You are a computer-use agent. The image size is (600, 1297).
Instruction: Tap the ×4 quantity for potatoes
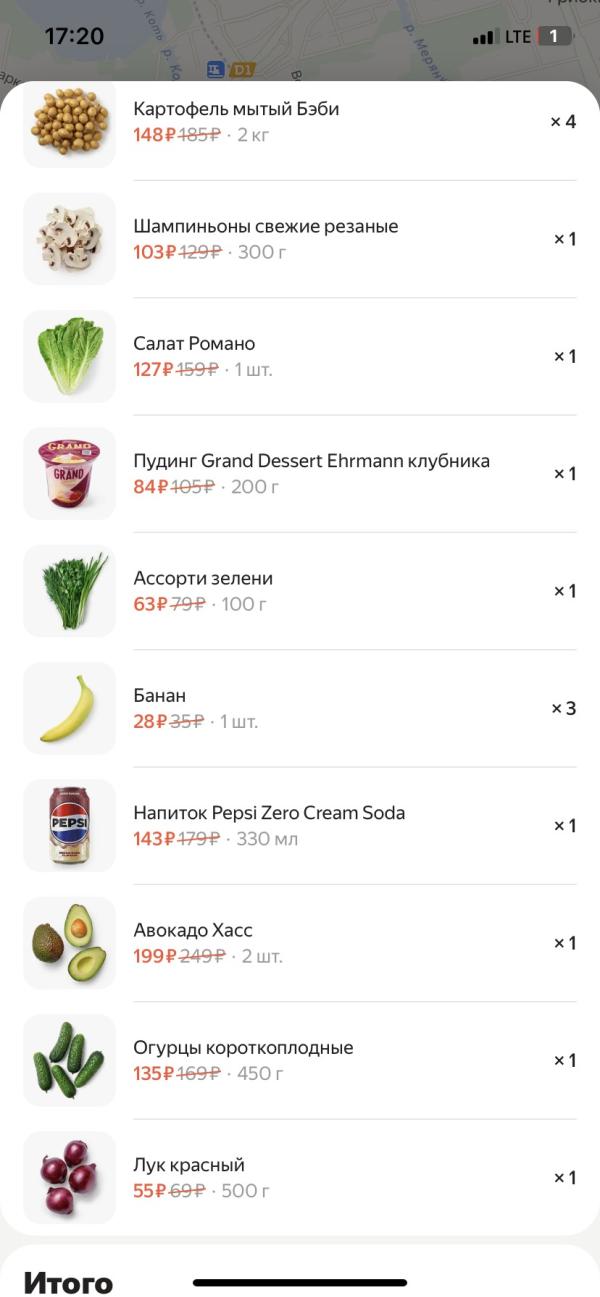[563, 122]
